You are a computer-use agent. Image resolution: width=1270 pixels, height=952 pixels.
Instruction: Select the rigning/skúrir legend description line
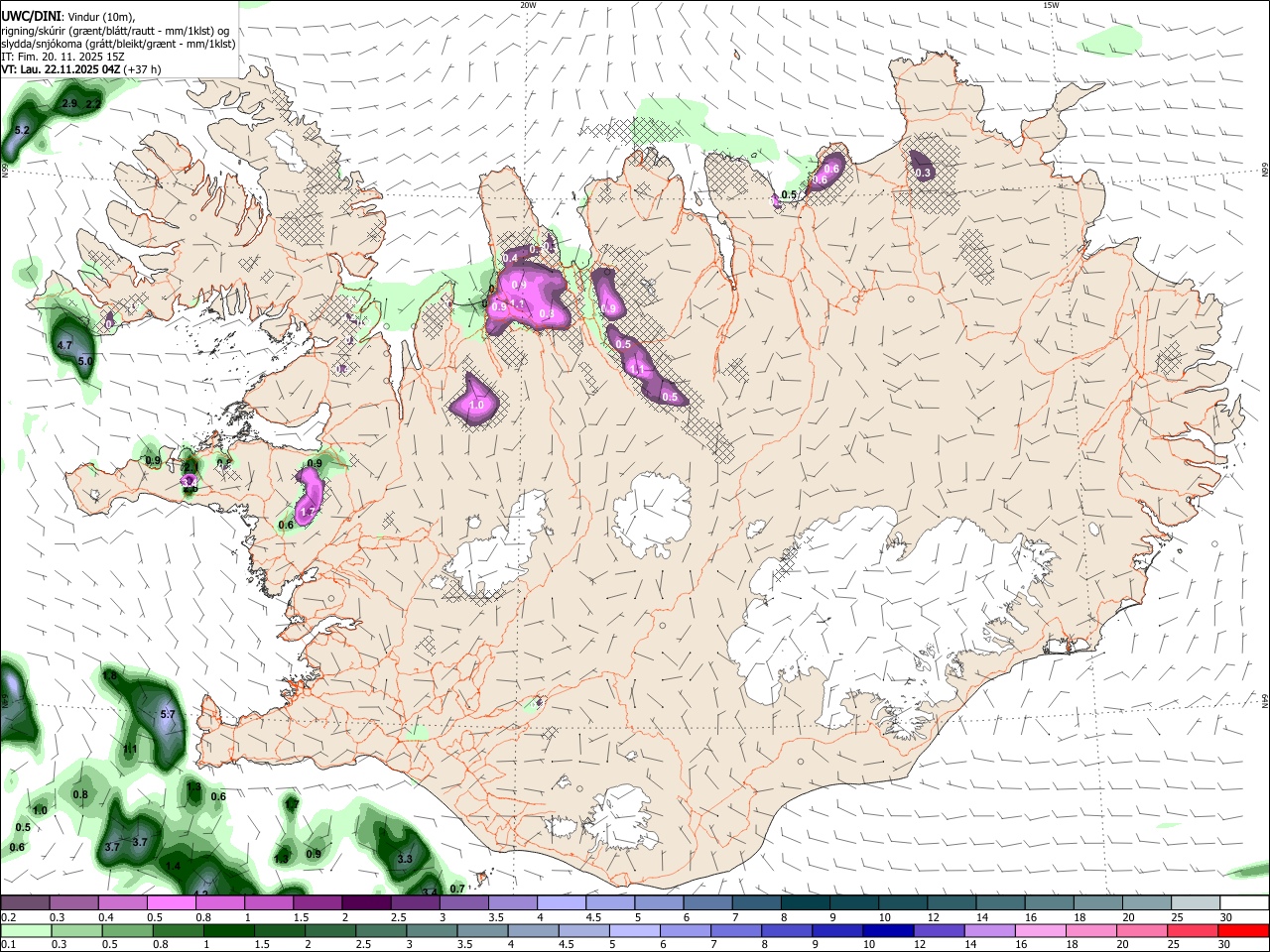(116, 31)
